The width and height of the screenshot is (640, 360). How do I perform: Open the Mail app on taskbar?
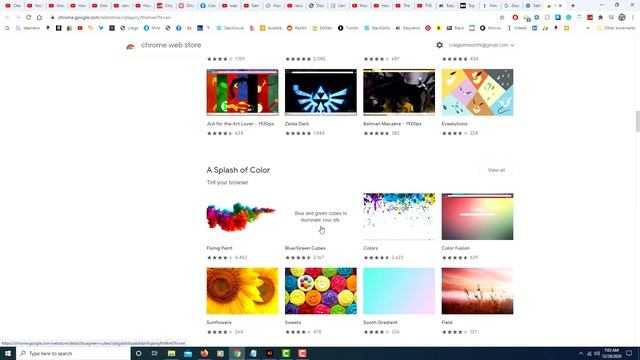(188, 353)
